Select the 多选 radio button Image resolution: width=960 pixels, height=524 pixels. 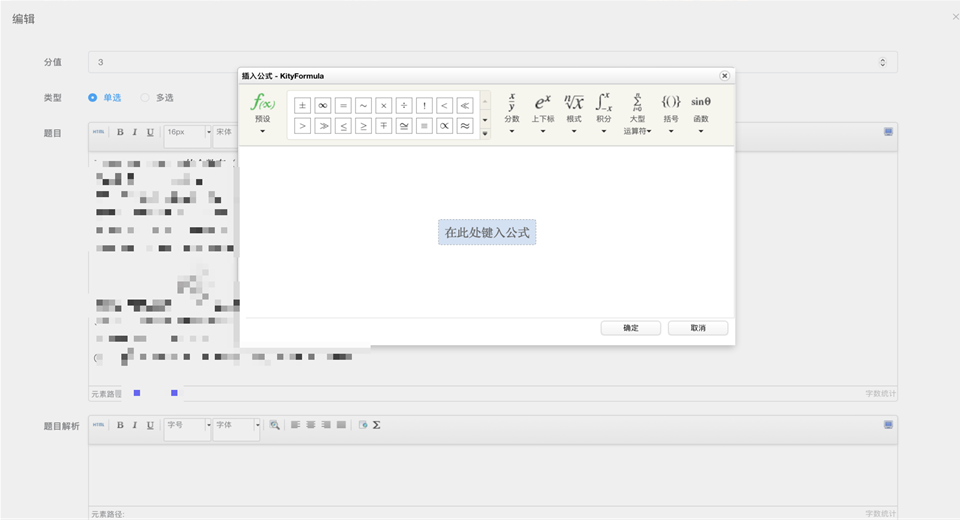pos(145,97)
